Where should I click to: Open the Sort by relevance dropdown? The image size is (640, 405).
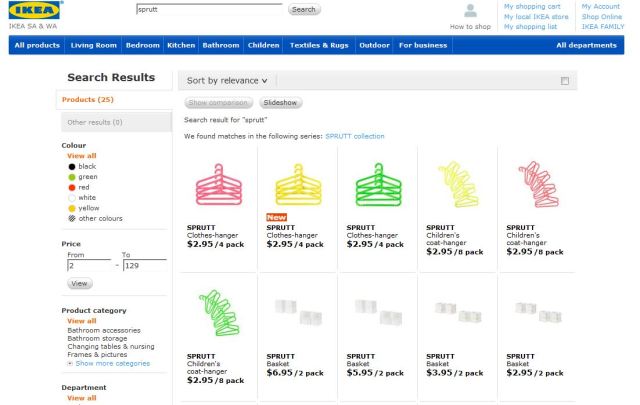(227, 80)
